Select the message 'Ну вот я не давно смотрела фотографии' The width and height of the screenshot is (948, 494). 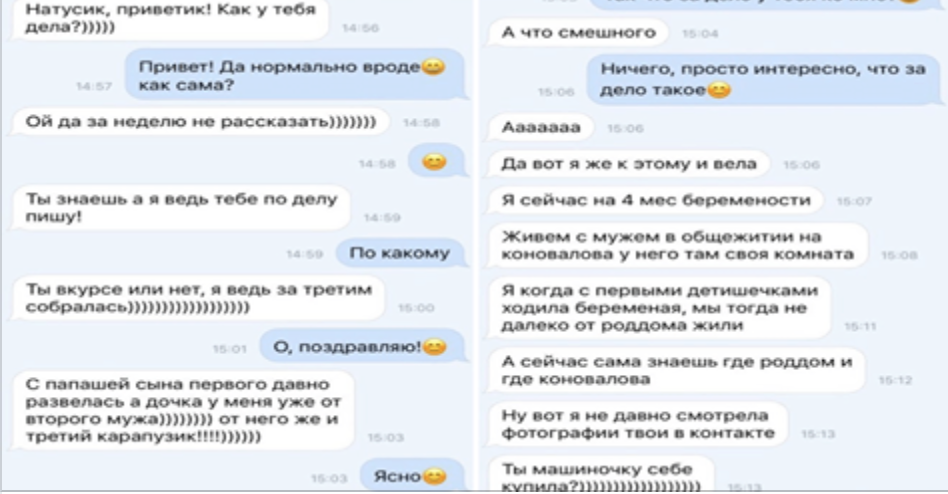pos(638,424)
